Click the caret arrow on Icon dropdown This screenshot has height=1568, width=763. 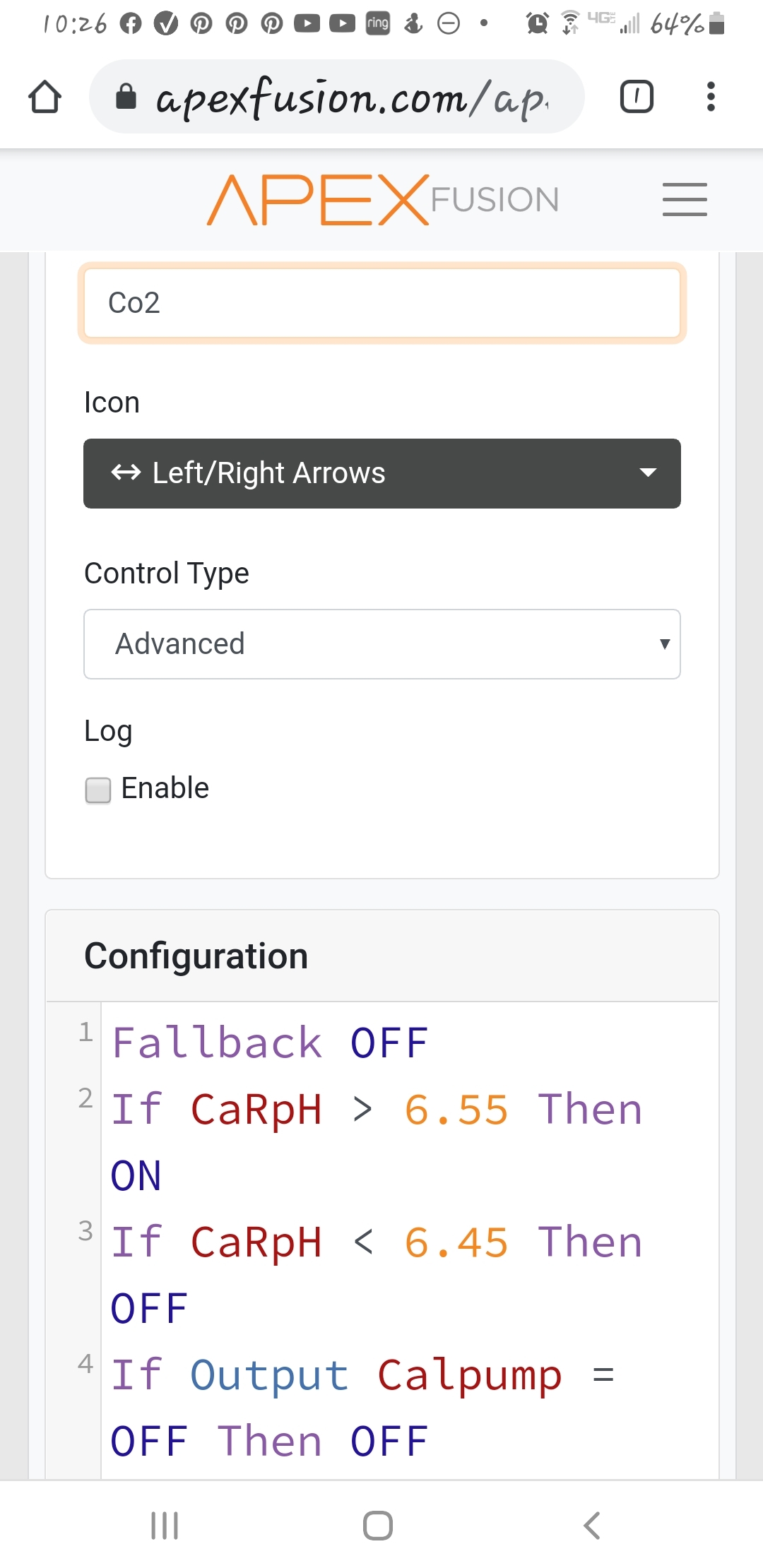pos(648,473)
